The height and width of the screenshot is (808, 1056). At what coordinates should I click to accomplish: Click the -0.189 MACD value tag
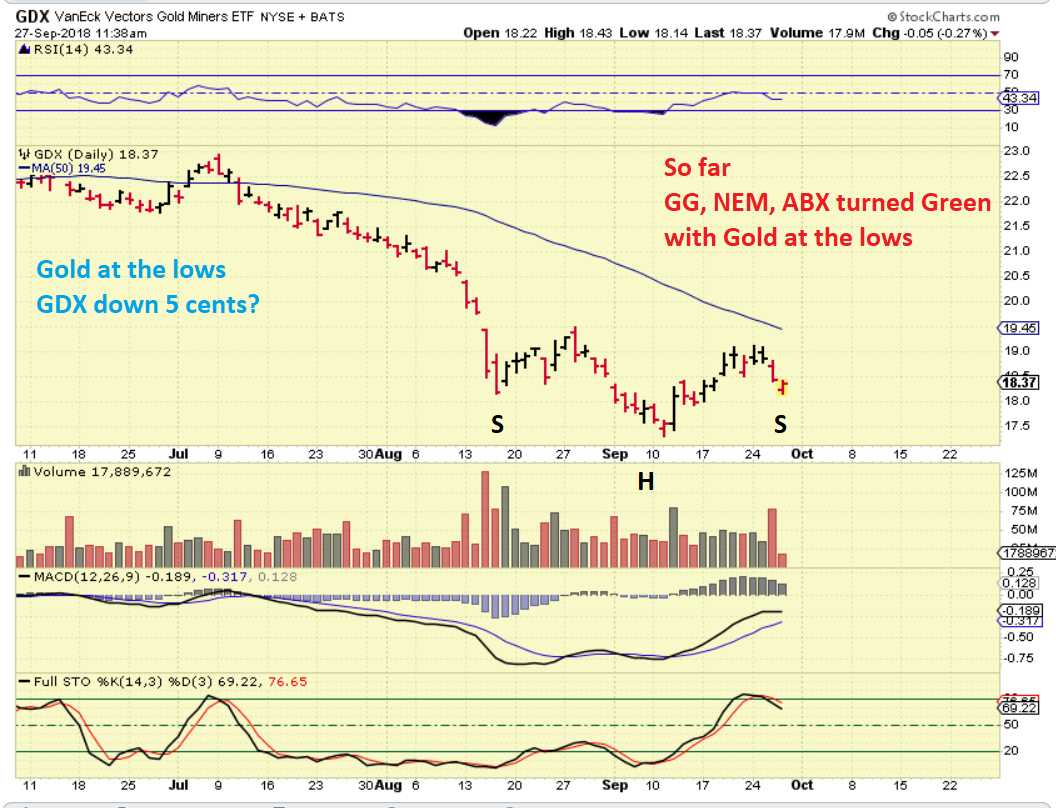(x=1020, y=610)
